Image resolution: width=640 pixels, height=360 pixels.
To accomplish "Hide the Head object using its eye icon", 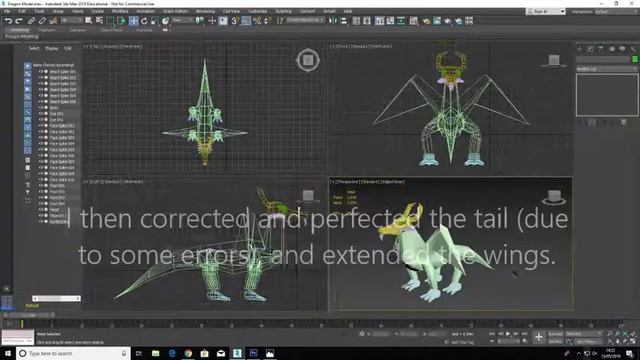I will click(x=40, y=209).
